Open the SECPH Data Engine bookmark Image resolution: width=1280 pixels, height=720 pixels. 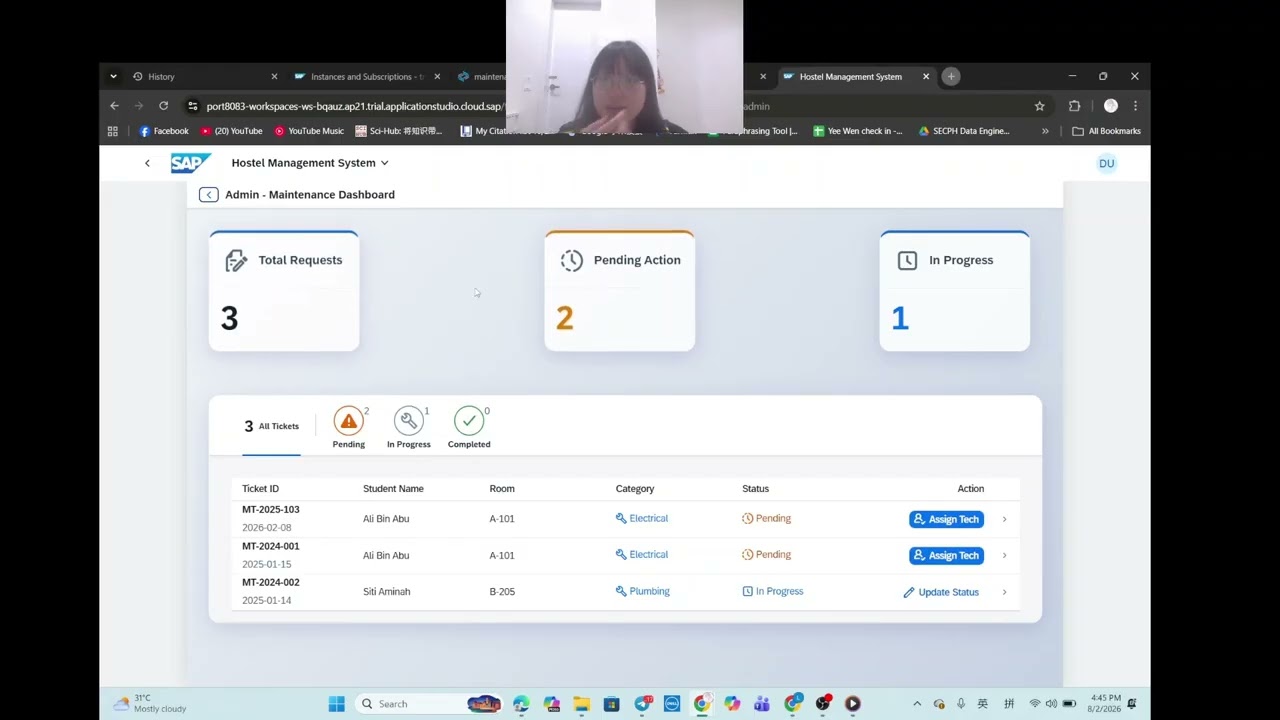point(964,131)
